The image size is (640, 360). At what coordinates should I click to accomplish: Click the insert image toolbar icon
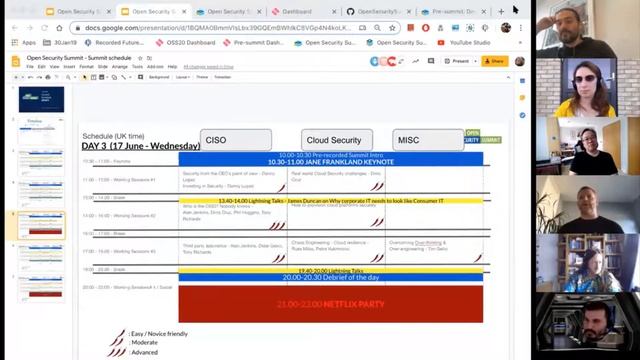[x=102, y=77]
